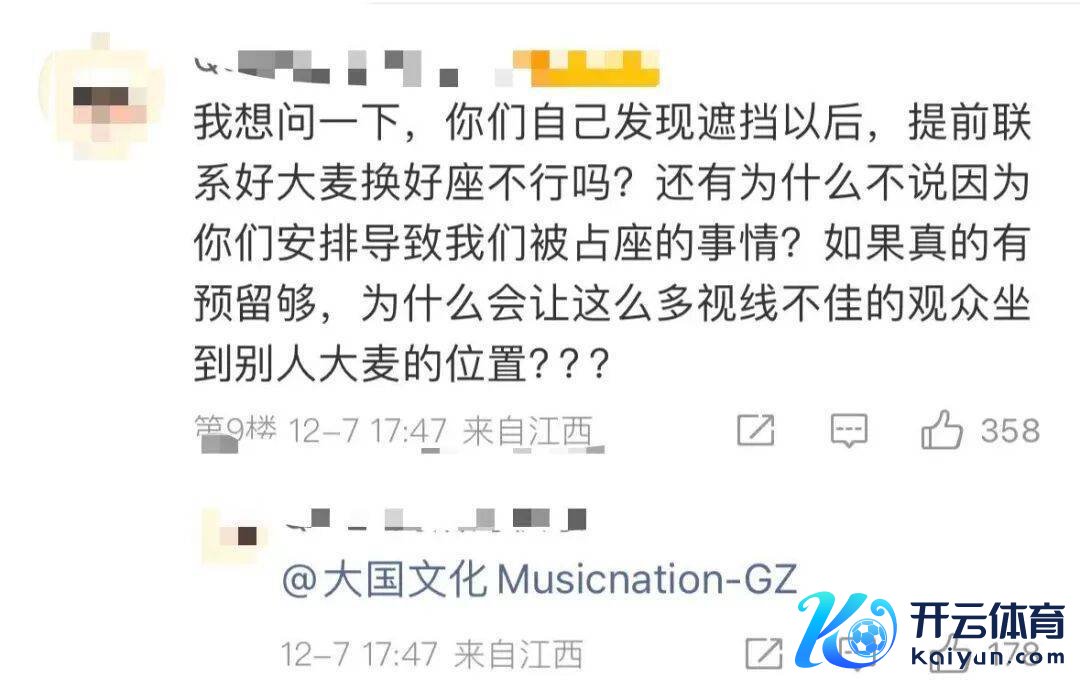The height and width of the screenshot is (690, 1080).
Task: Select the 第9楼 floor label
Action: pyautogui.click(x=236, y=430)
